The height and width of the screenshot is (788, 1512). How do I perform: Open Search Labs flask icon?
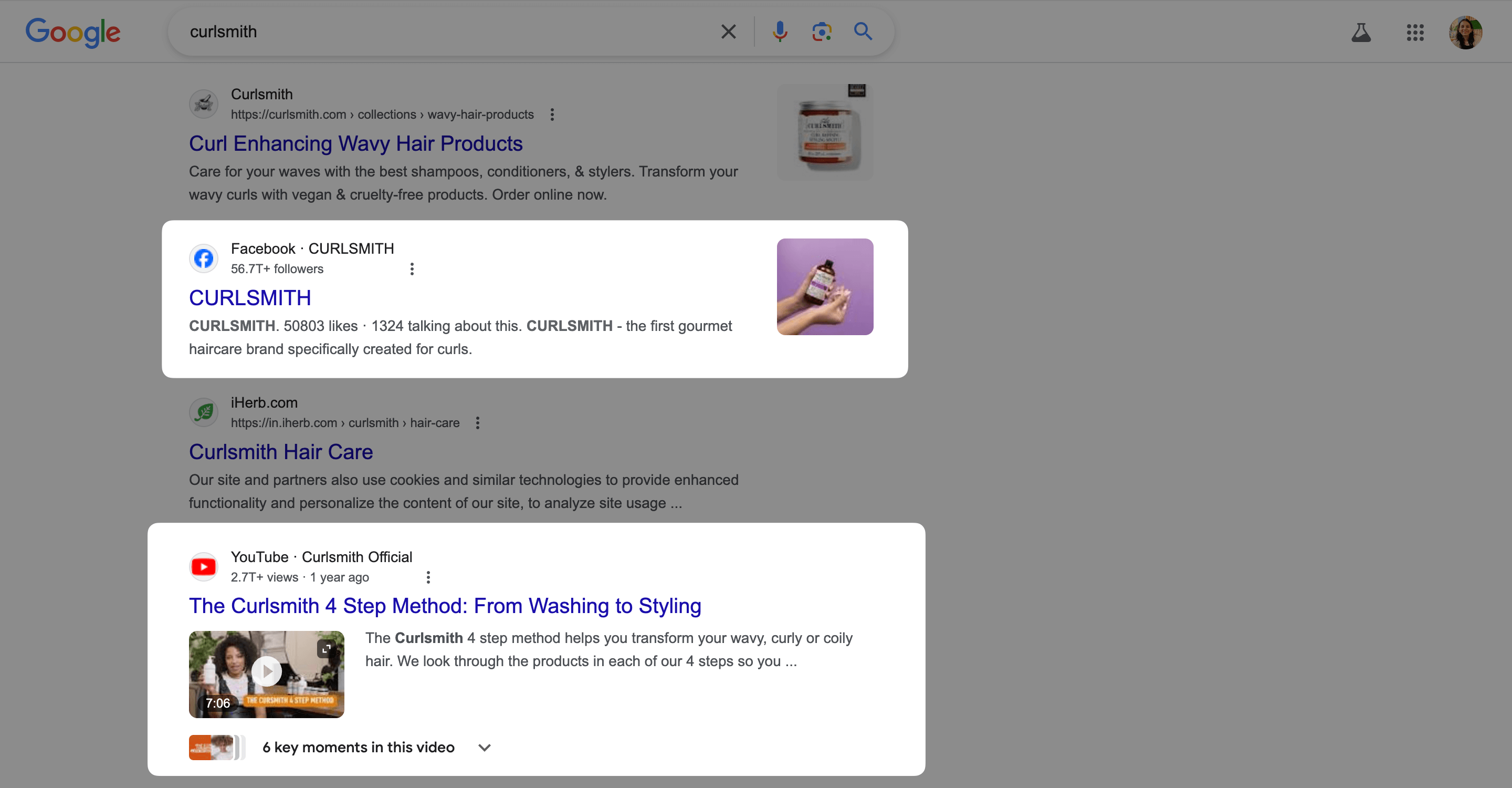pos(1361,32)
